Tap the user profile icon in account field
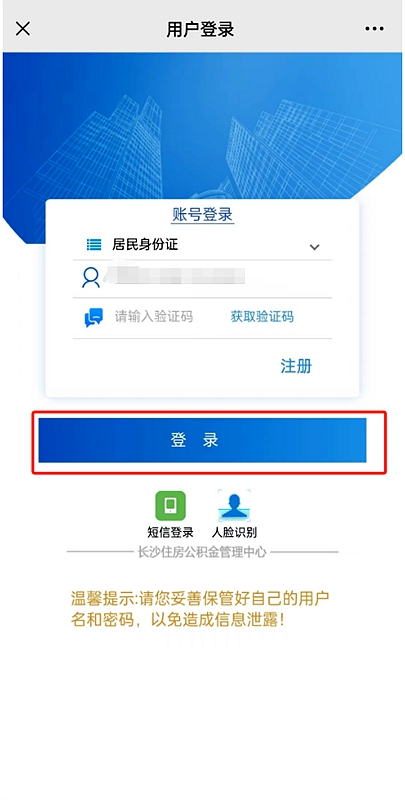The image size is (405, 800). click(x=91, y=278)
